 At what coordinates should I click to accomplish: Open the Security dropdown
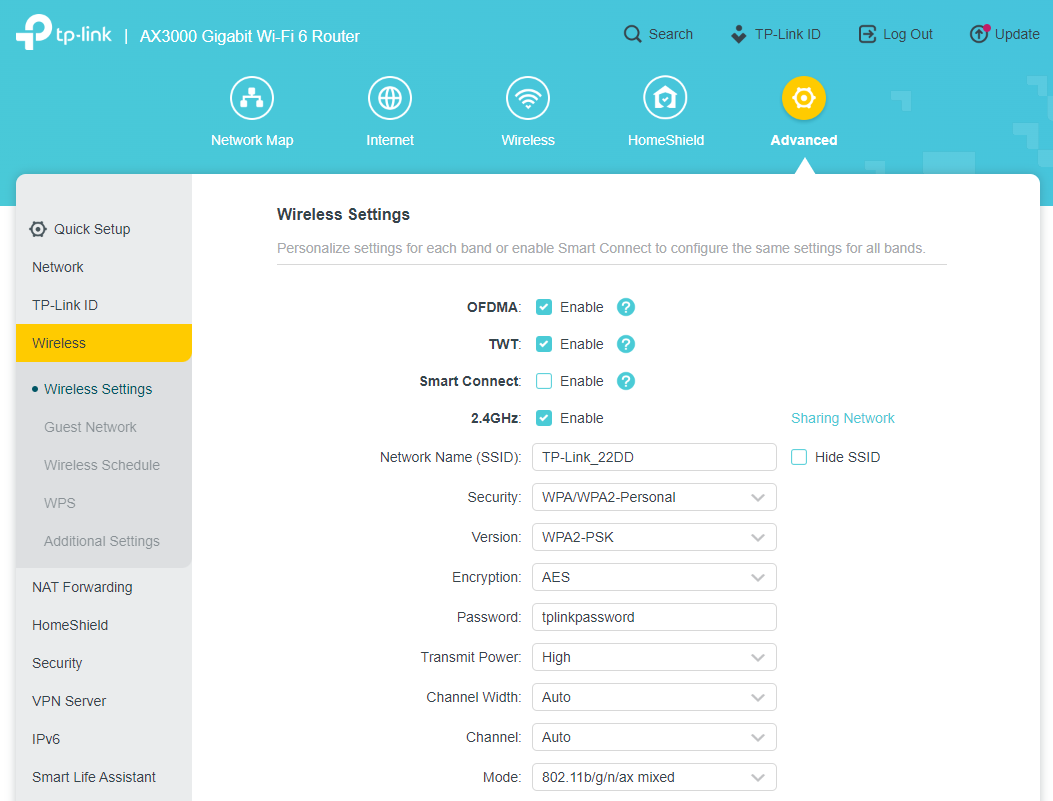654,497
